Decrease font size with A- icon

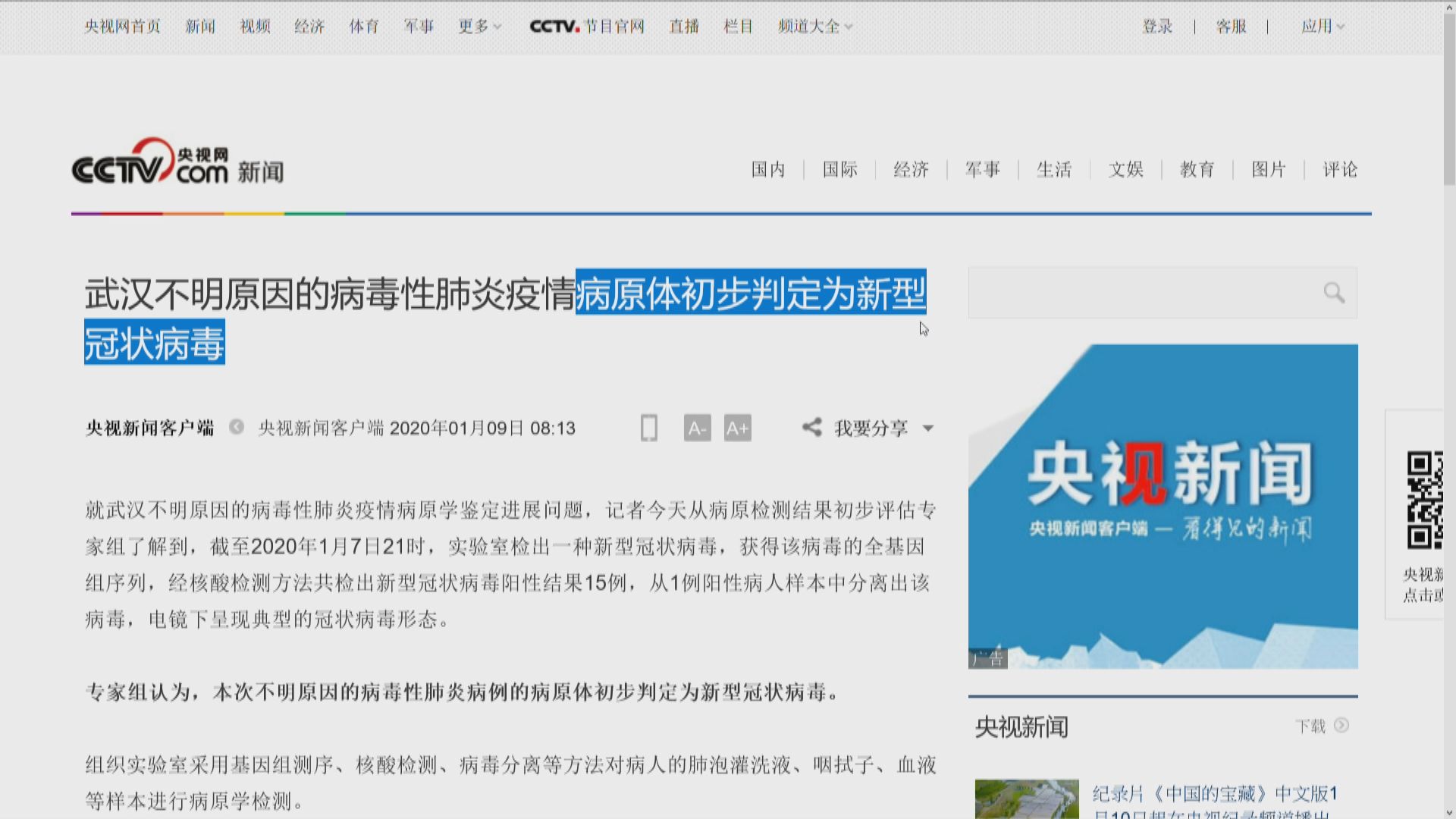point(696,428)
